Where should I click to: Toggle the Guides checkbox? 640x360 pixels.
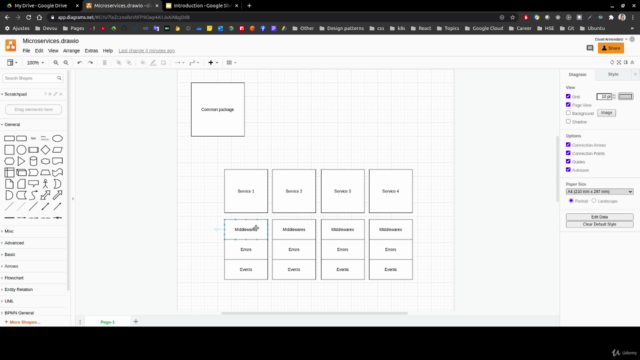click(568, 162)
